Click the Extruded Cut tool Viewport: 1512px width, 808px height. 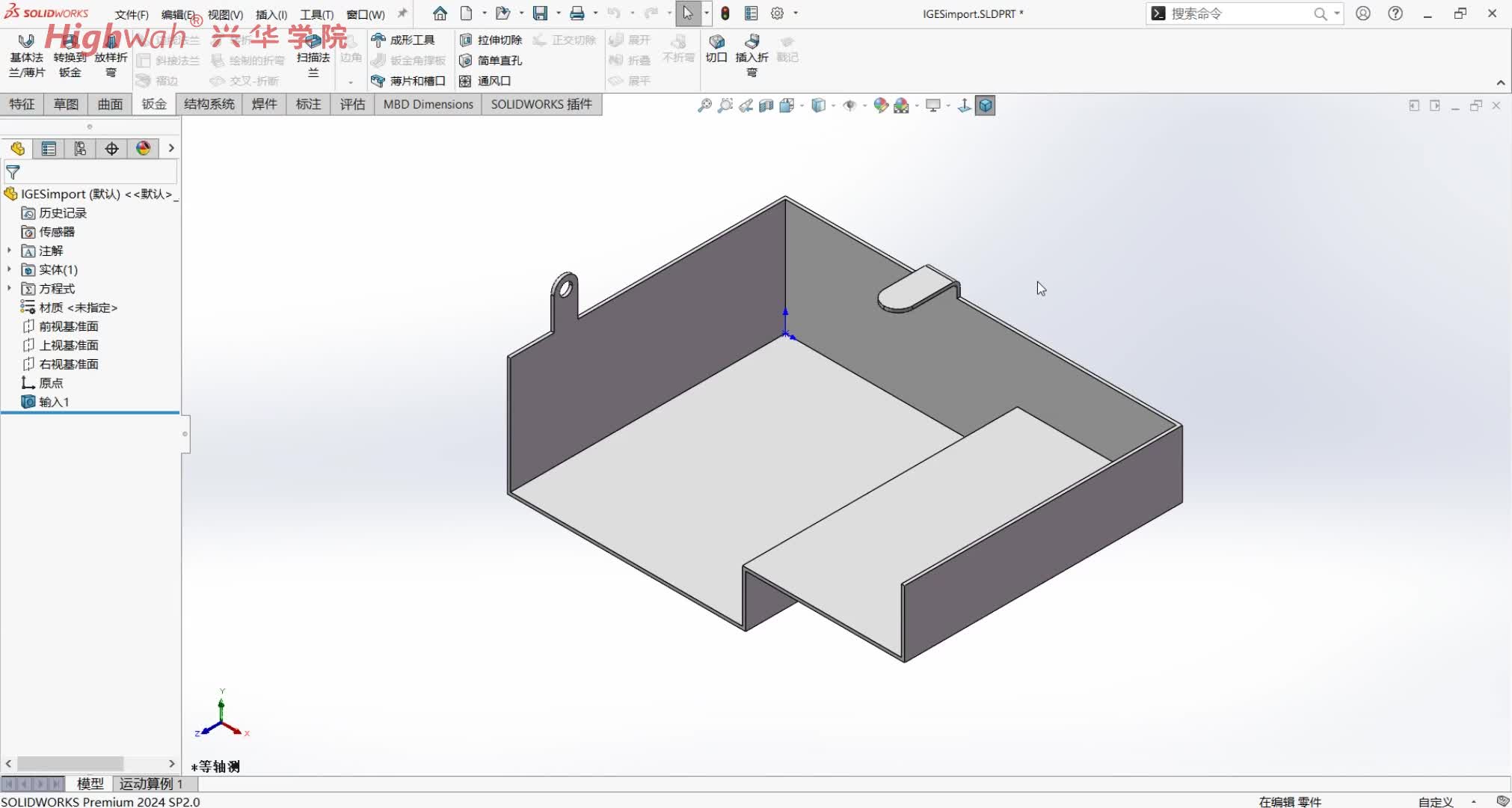[491, 40]
